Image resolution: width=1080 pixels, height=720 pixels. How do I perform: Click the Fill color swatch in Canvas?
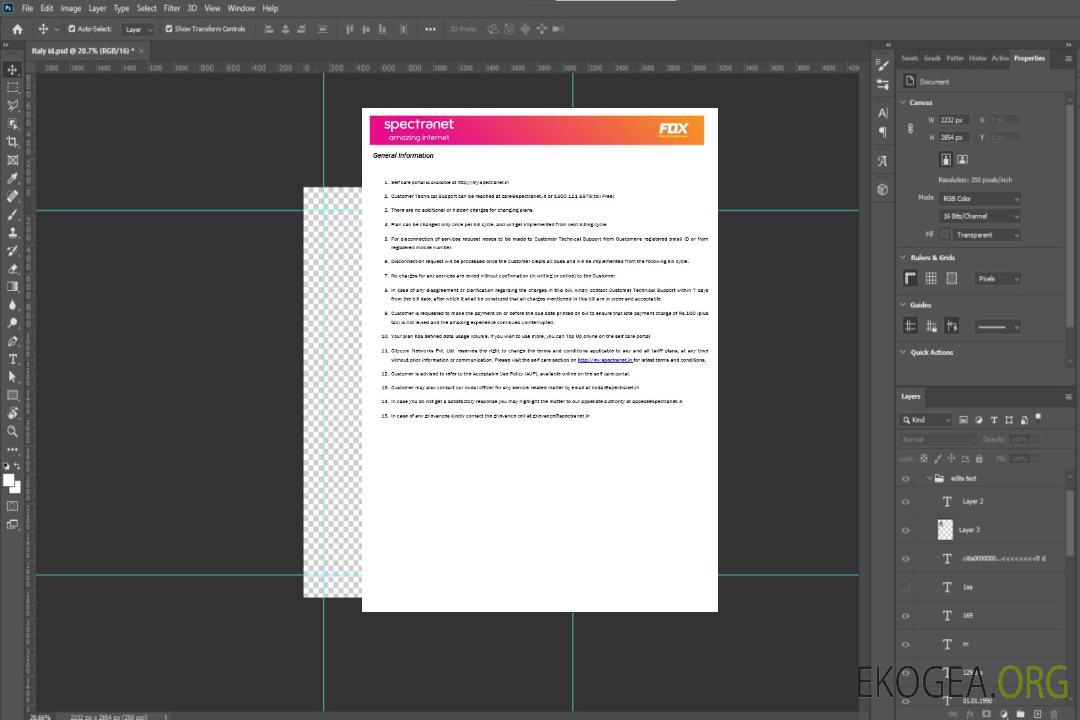coord(945,235)
